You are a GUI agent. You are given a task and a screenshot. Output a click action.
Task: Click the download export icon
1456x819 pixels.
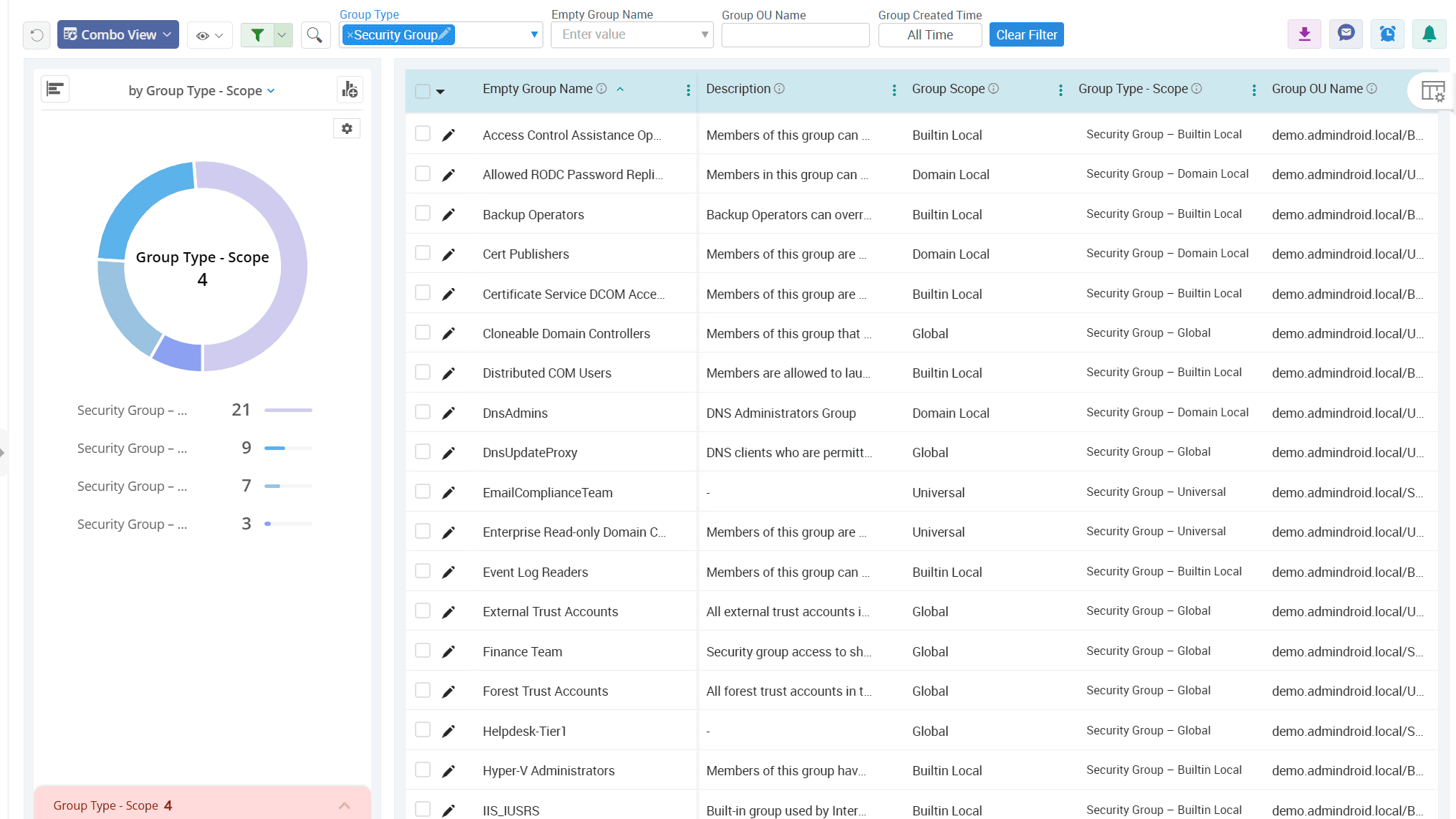[x=1304, y=34]
